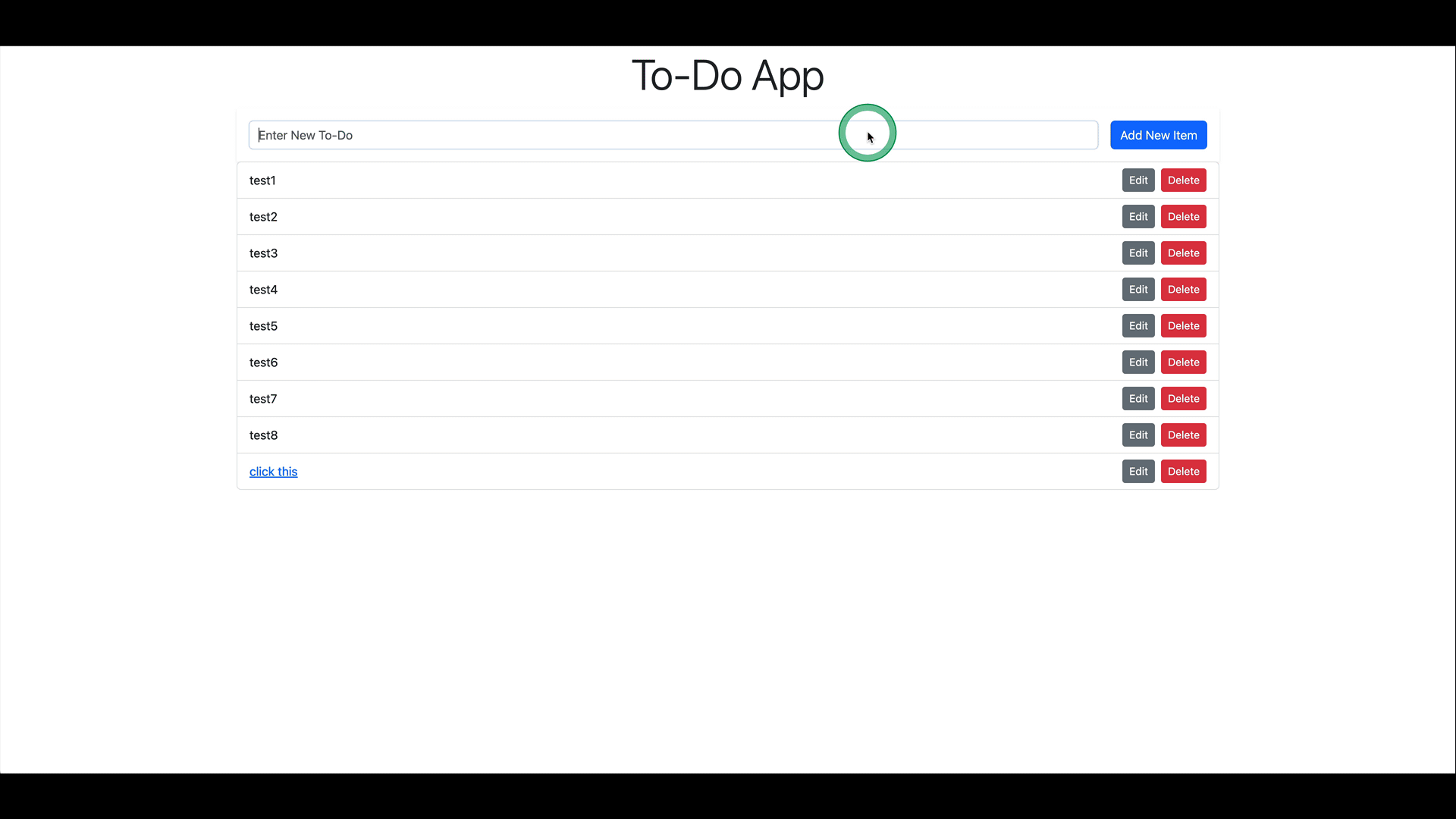Click Edit button for test3
The height and width of the screenshot is (819, 1456).
click(x=1138, y=253)
